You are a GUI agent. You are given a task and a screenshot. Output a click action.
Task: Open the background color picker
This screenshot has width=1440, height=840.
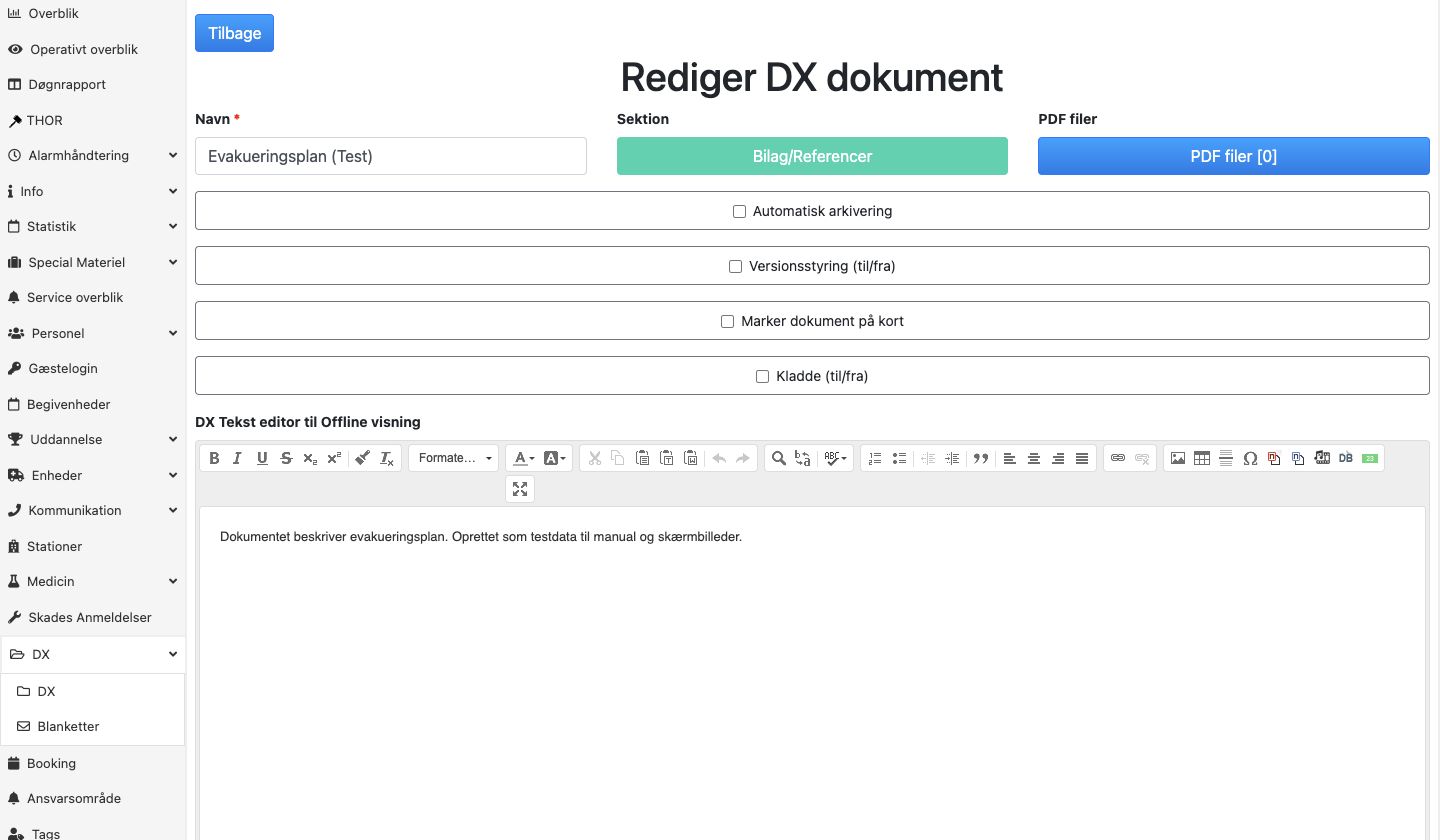click(x=555, y=458)
